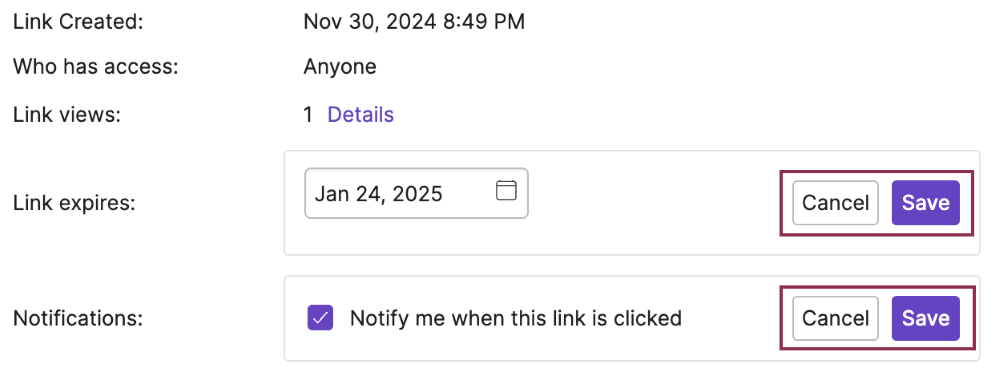Click the 'Notify me when this link is clicked' label
1000x377 pixels.
pyautogui.click(x=516, y=318)
